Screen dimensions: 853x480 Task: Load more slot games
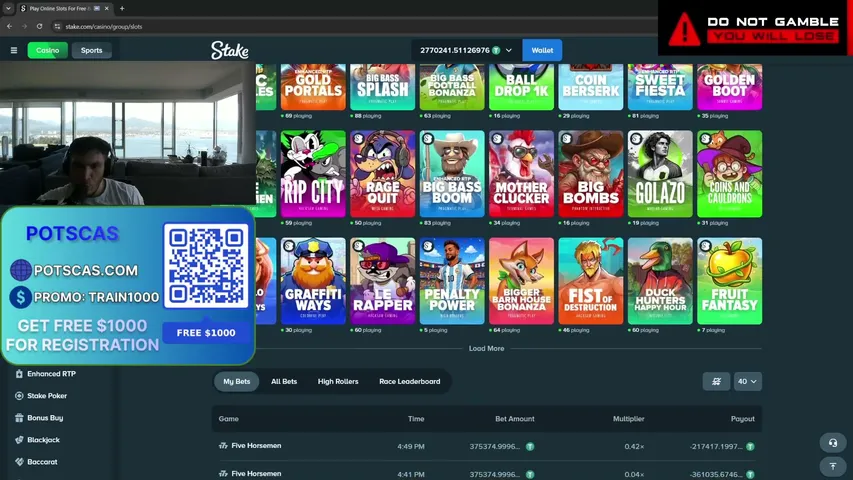(x=486, y=348)
